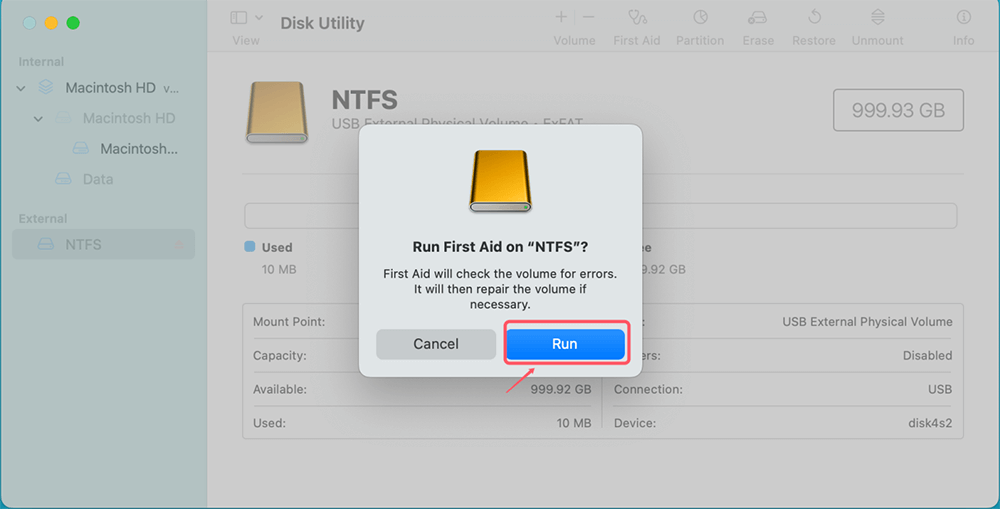The width and height of the screenshot is (1000, 509).
Task: Collapse the nested Macintosh HD container
Action: click(x=39, y=119)
